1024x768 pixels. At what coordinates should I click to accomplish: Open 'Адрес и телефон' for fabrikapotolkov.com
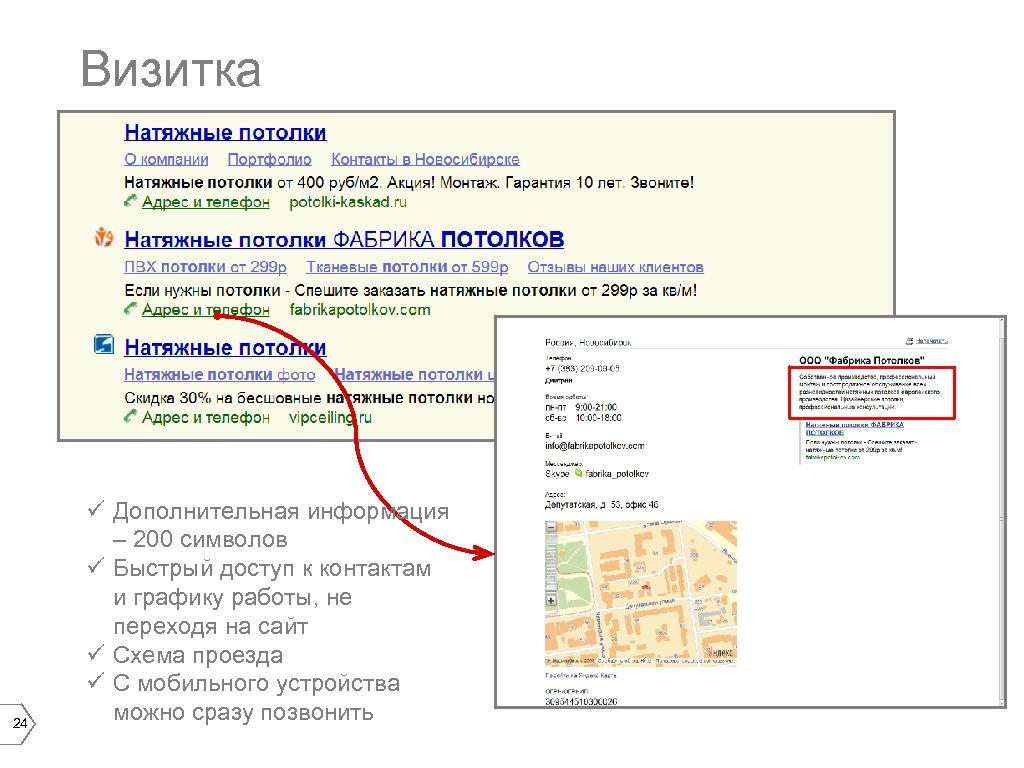(x=206, y=310)
